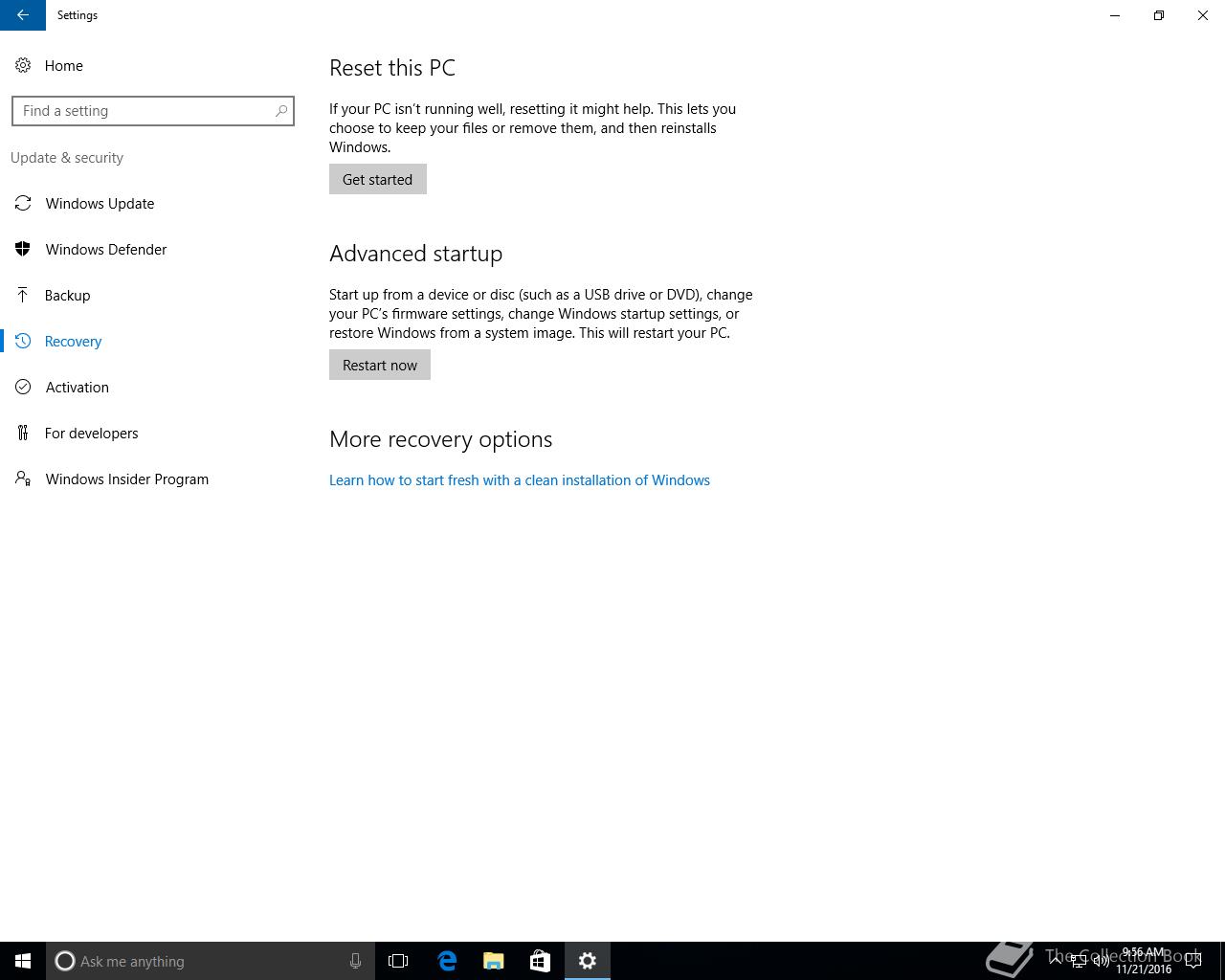Click Get started under Reset this PC

click(378, 179)
